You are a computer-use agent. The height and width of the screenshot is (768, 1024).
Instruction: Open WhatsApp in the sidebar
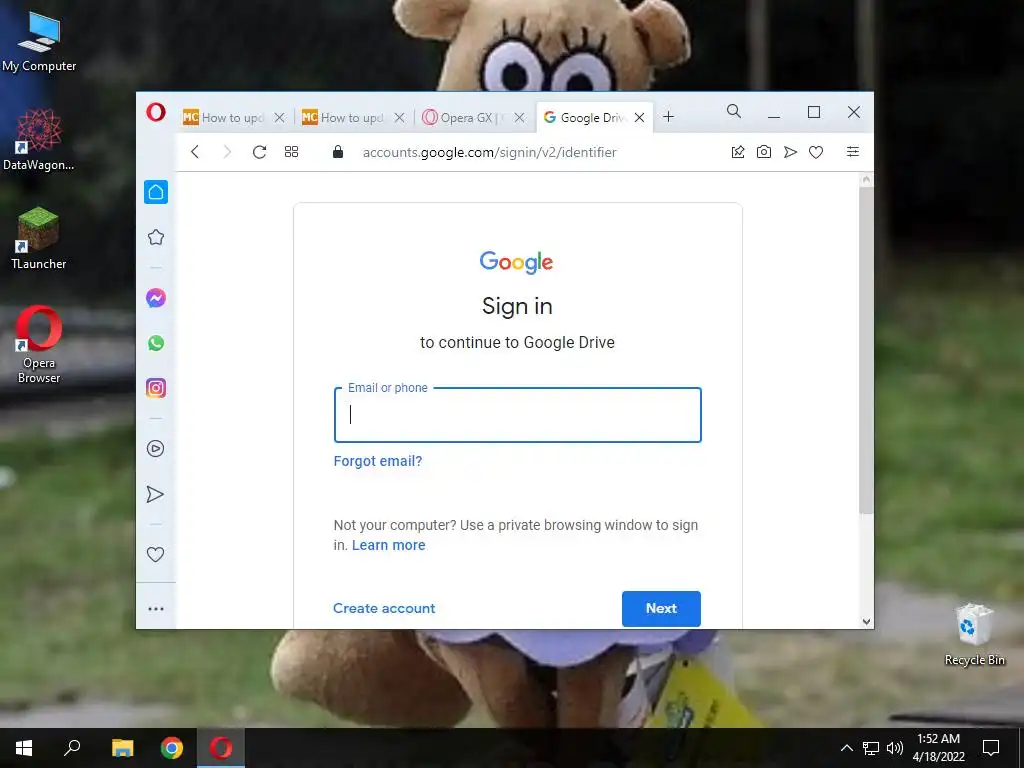155,343
